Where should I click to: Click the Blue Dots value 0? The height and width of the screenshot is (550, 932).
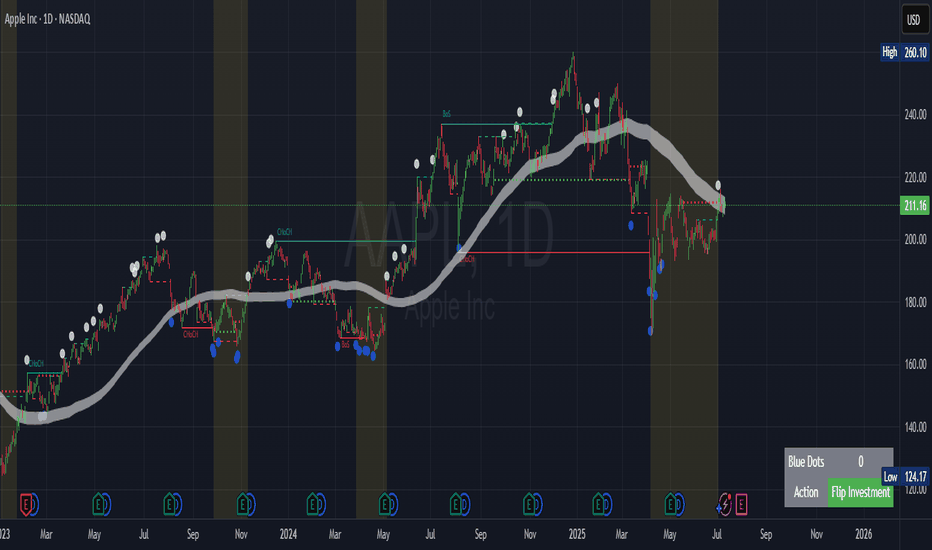click(x=861, y=462)
